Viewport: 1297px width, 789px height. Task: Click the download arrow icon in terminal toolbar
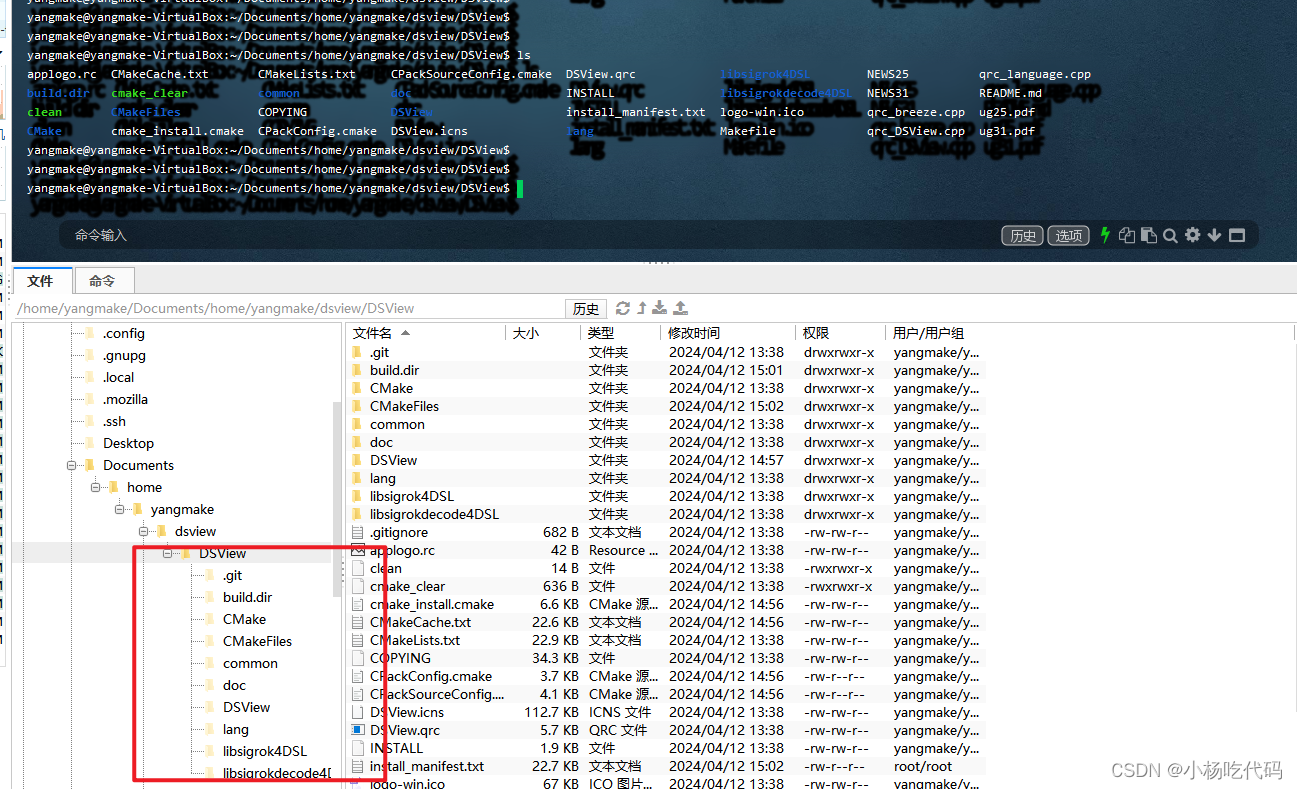coord(1214,235)
